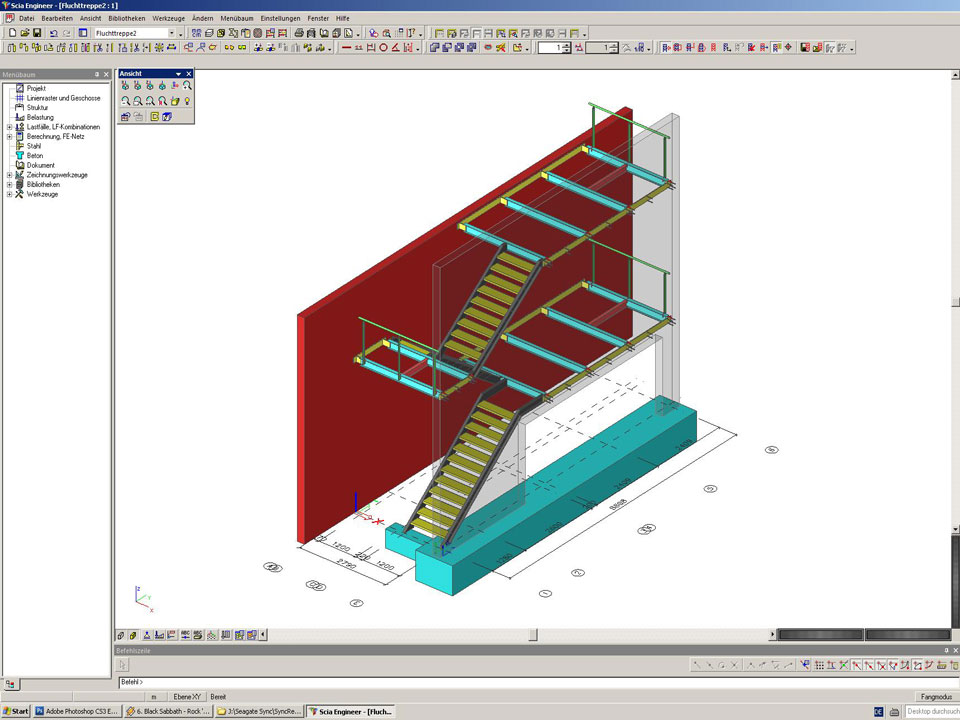The image size is (960, 720).
Task: Click the Windows Start button
Action: click(x=16, y=712)
